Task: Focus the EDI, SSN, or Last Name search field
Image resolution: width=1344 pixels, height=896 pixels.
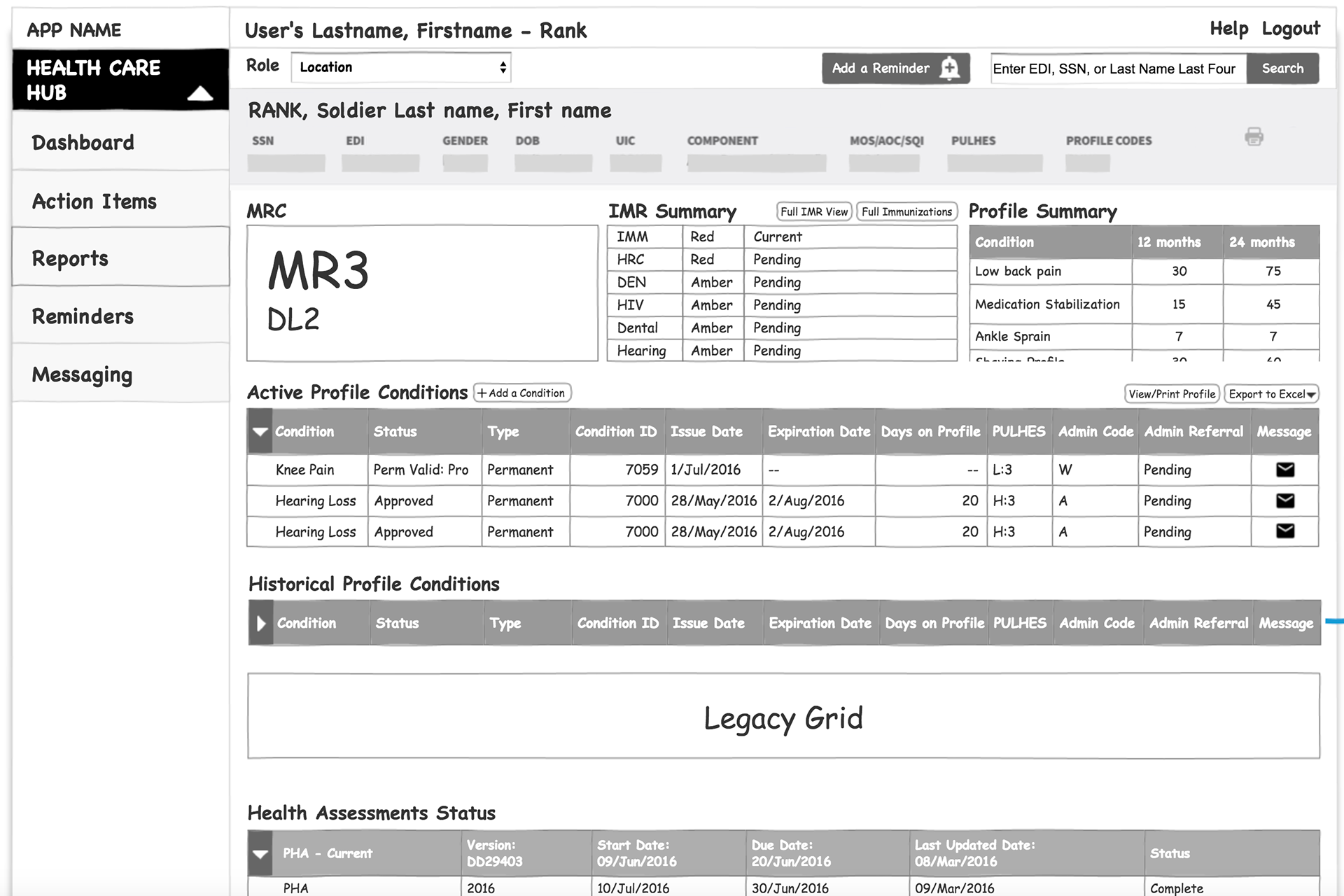Action: (x=1118, y=69)
